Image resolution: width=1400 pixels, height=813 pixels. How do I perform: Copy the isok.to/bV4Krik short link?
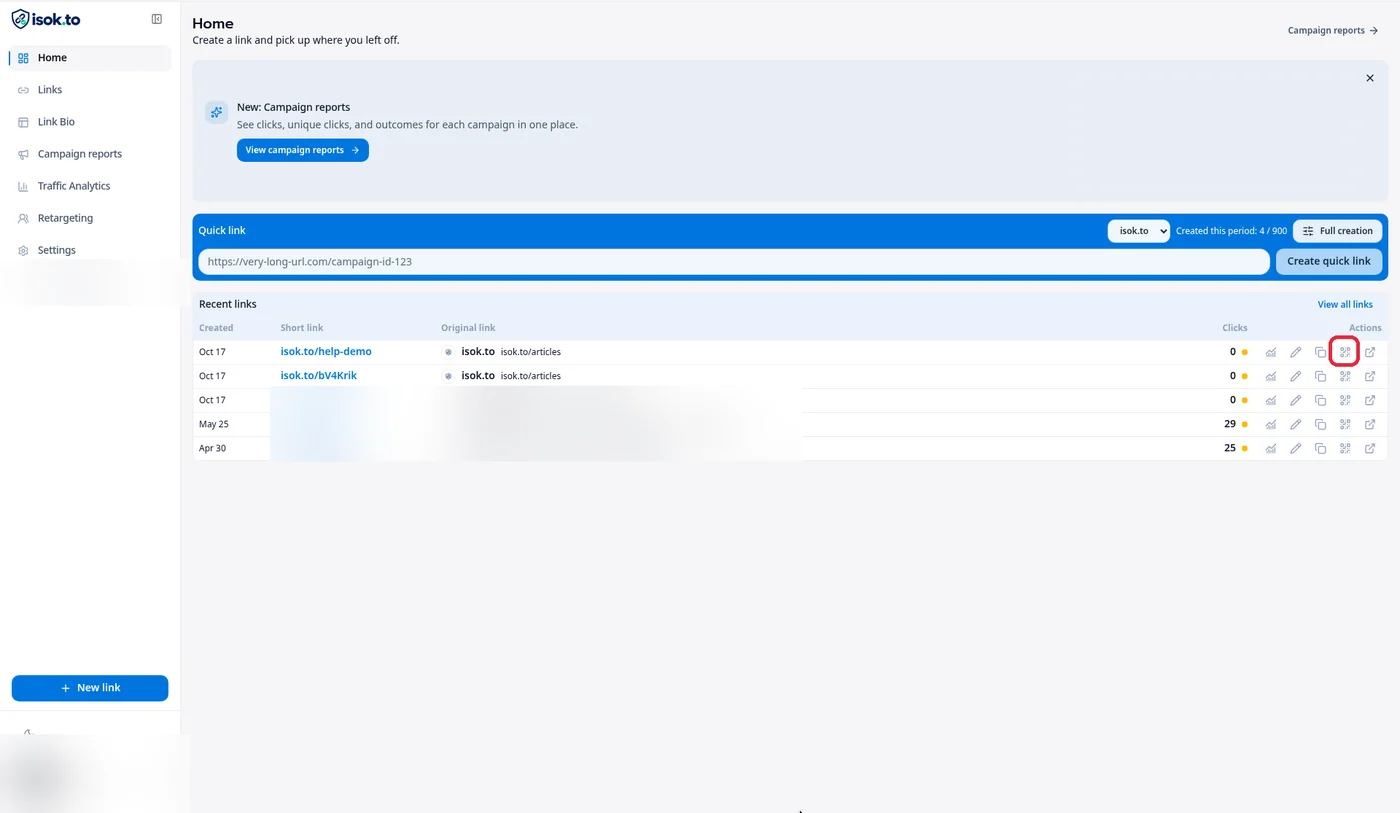(1320, 376)
